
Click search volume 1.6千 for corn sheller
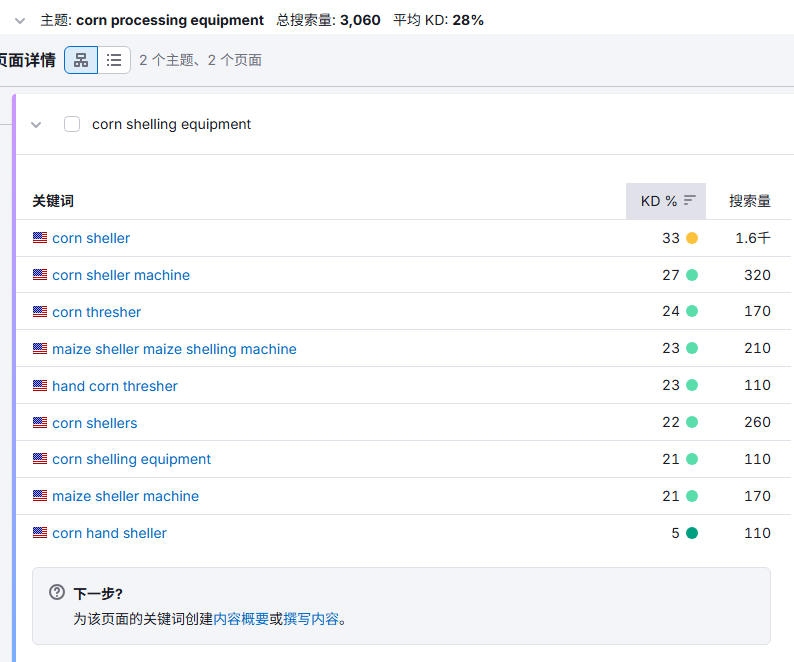pyautogui.click(x=753, y=238)
